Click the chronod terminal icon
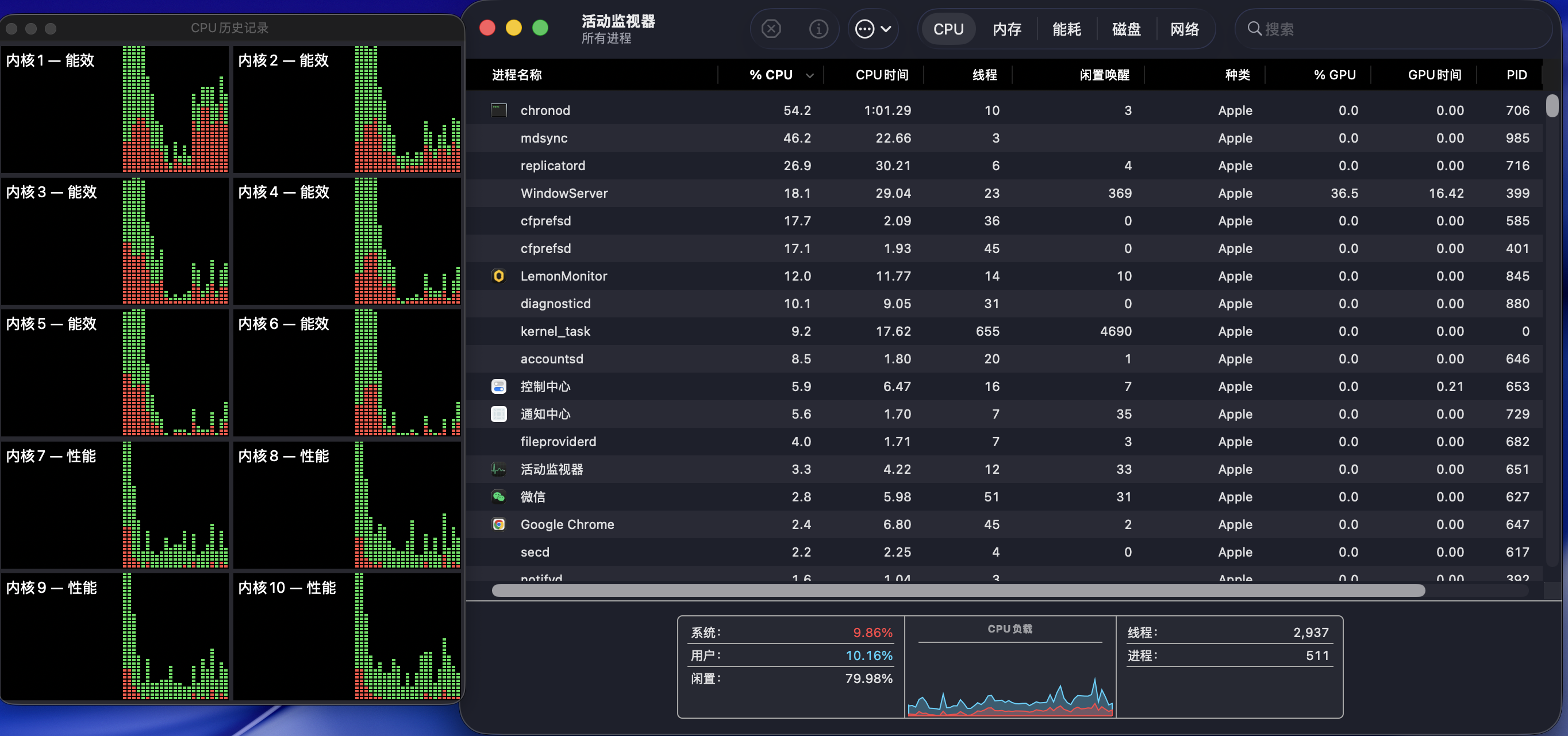Image resolution: width=1568 pixels, height=736 pixels. click(x=498, y=110)
